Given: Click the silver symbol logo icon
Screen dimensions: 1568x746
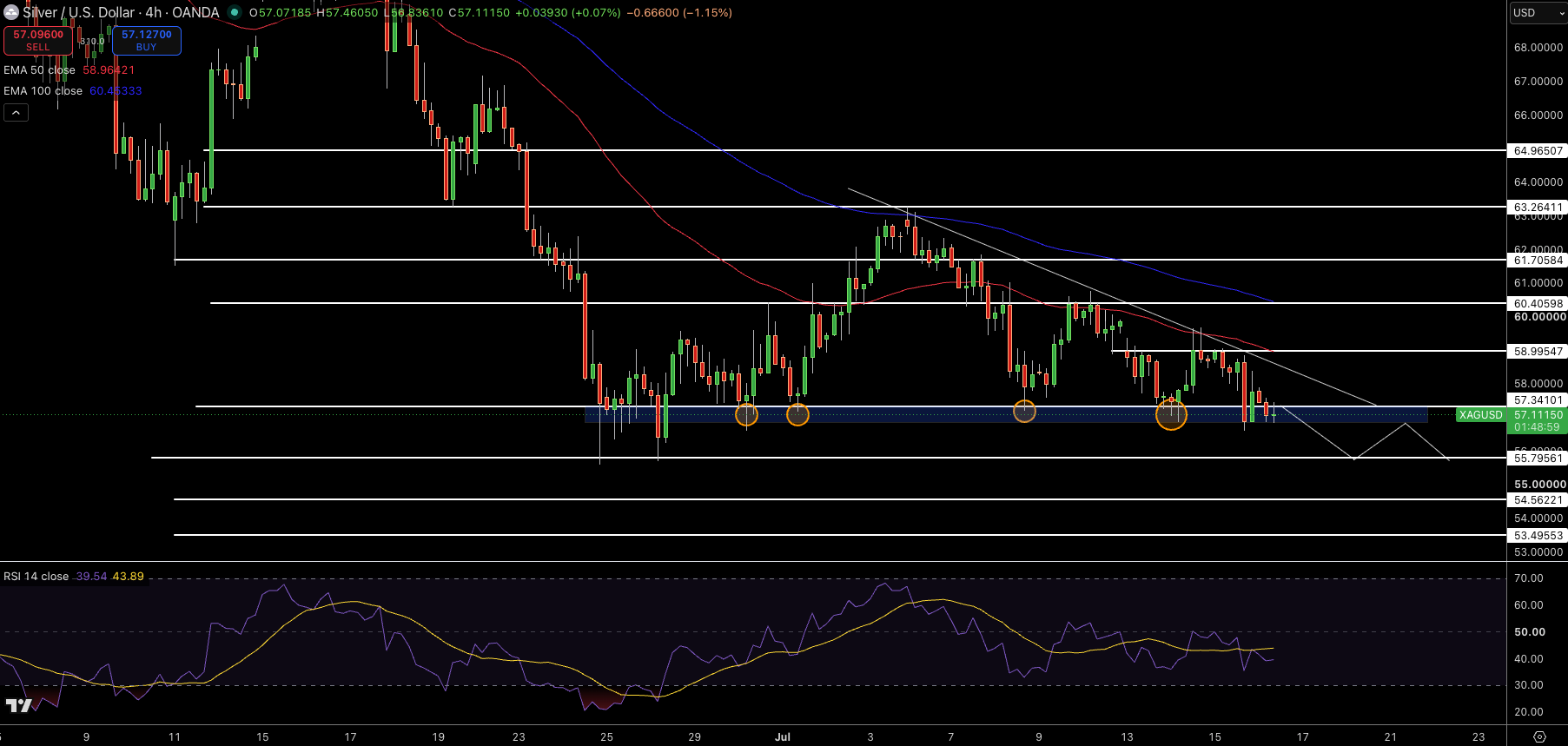Looking at the screenshot, I should tap(11, 12).
